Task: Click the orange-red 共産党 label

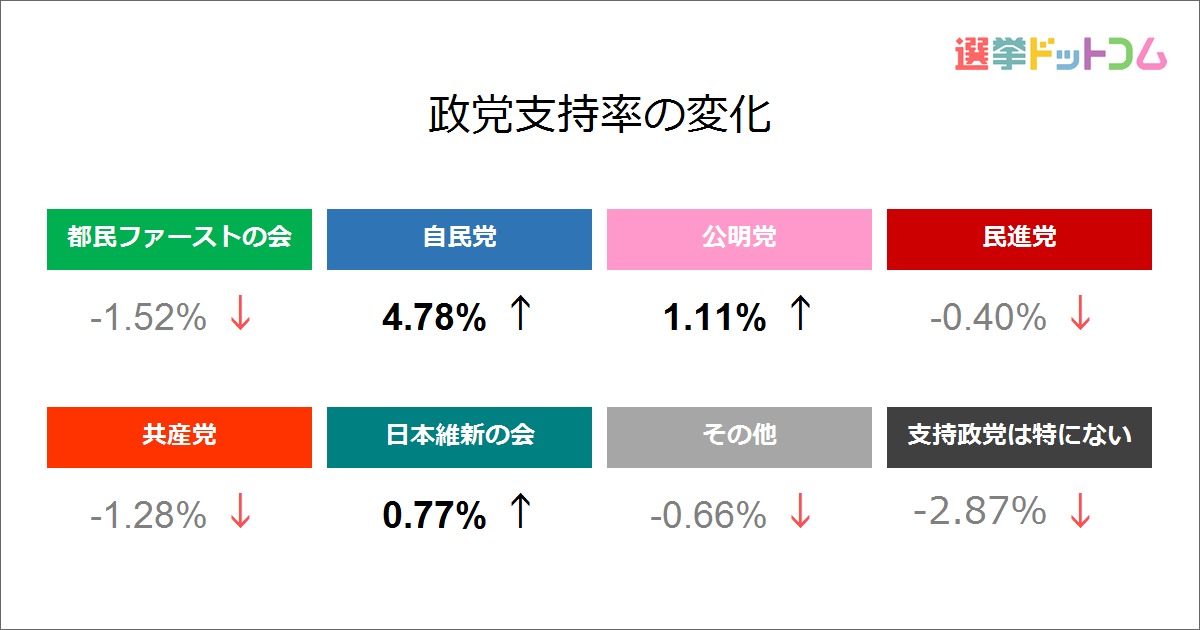Action: tap(179, 437)
